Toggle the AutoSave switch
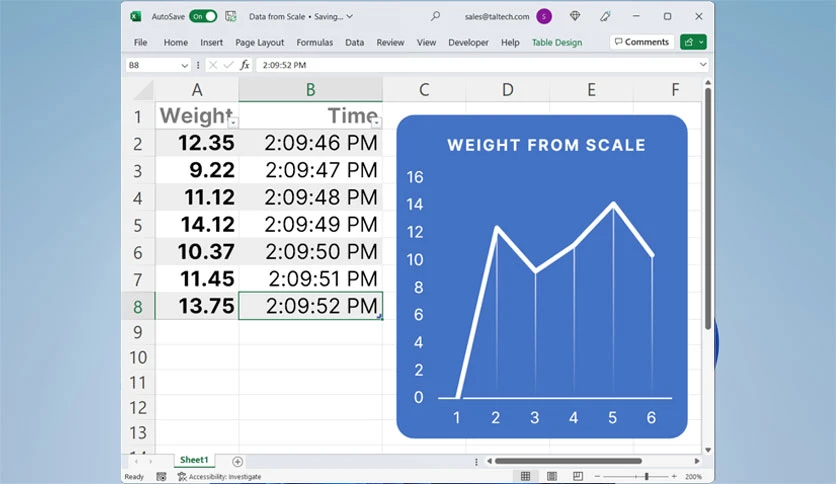The image size is (836, 484). pyautogui.click(x=203, y=17)
